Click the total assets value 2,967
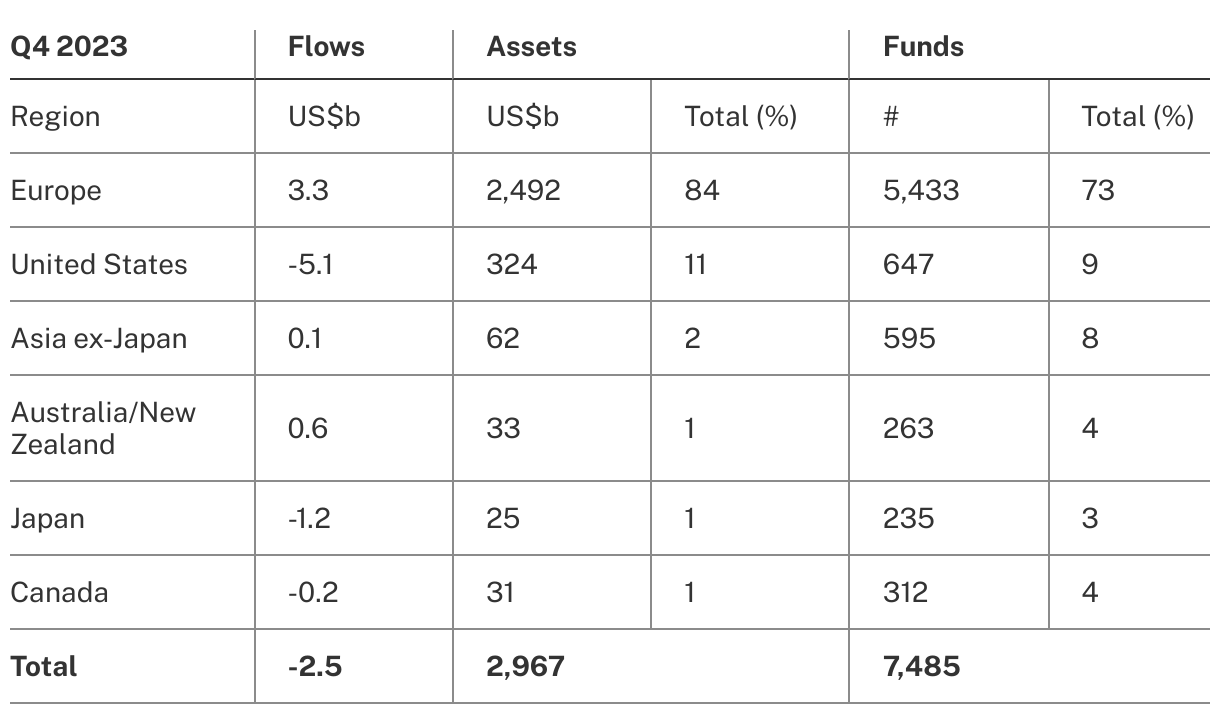1220x714 pixels. (525, 666)
